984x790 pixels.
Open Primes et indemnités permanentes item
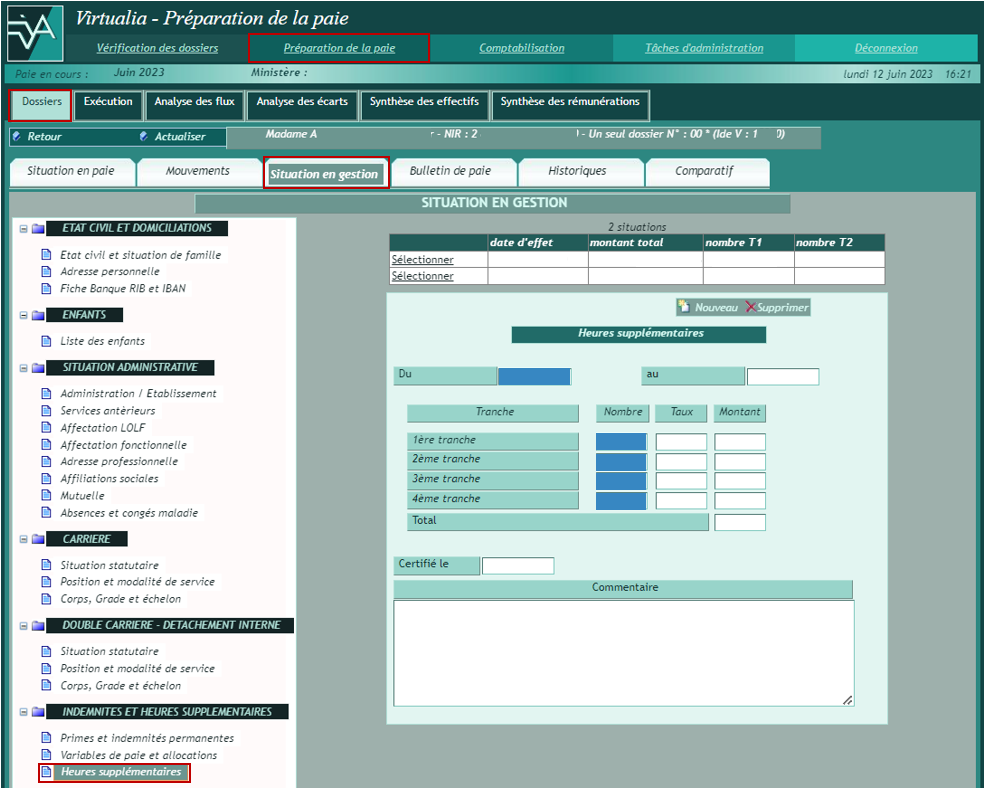(147, 738)
